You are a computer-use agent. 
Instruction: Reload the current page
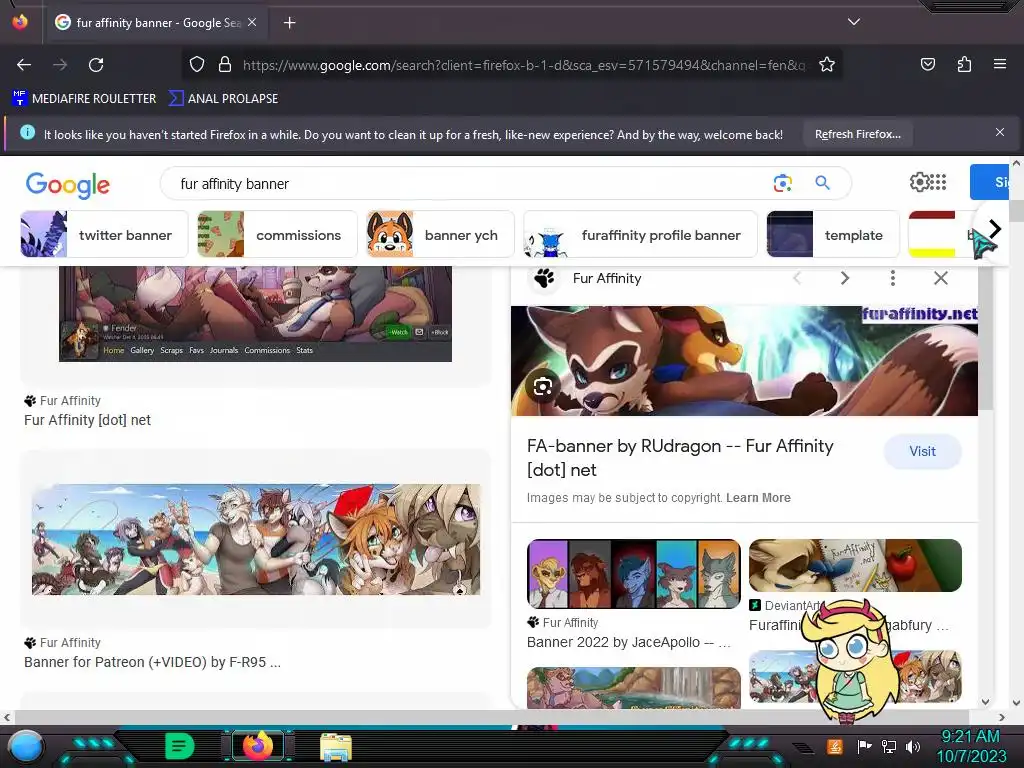(x=96, y=65)
